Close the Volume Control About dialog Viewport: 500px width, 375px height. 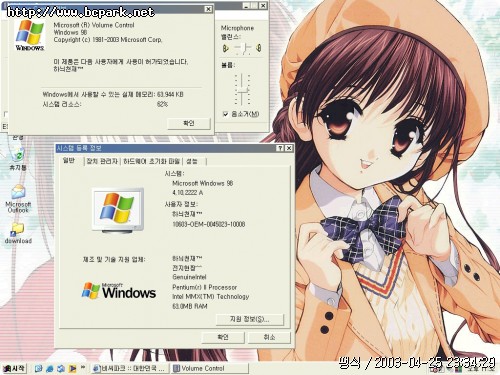pyautogui.click(x=208, y=9)
